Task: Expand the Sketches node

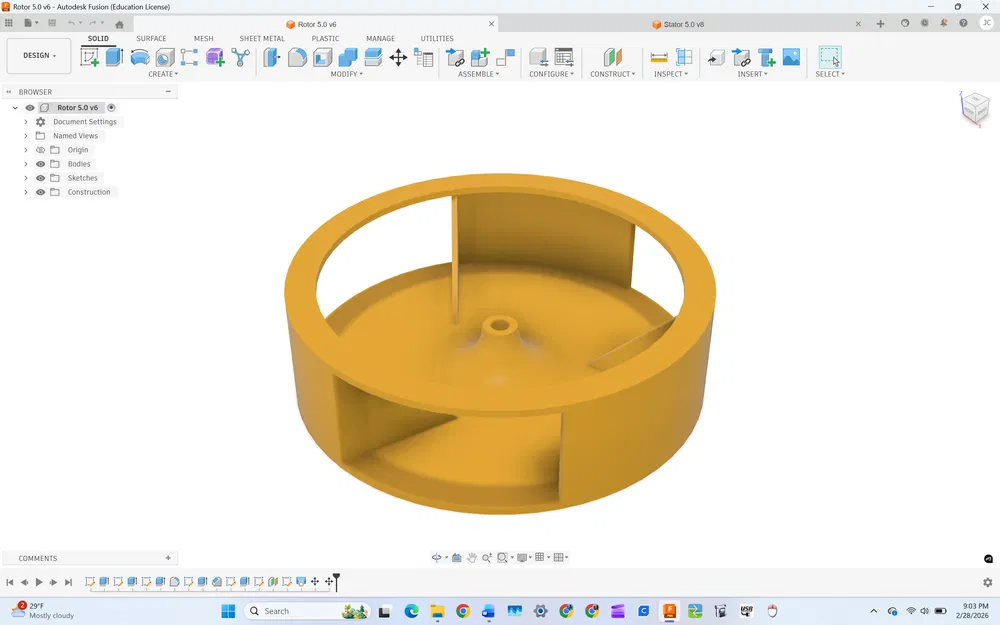Action: pyautogui.click(x=26, y=178)
